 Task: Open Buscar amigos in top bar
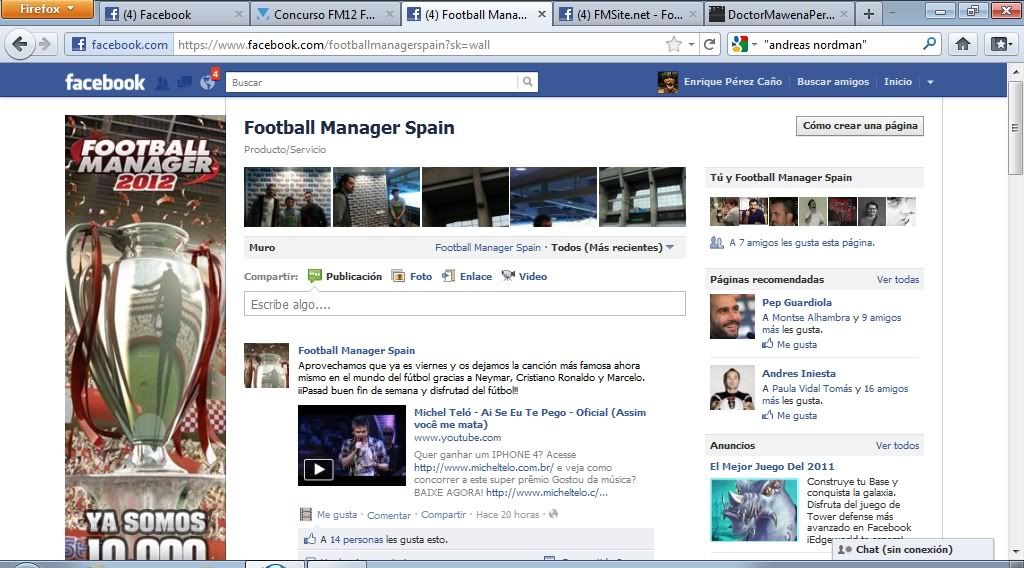[833, 82]
